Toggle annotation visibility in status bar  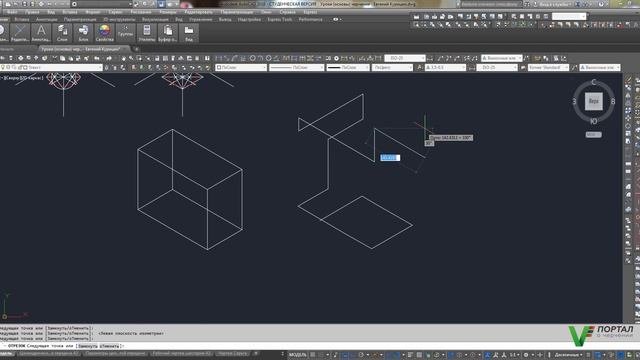click(x=488, y=355)
